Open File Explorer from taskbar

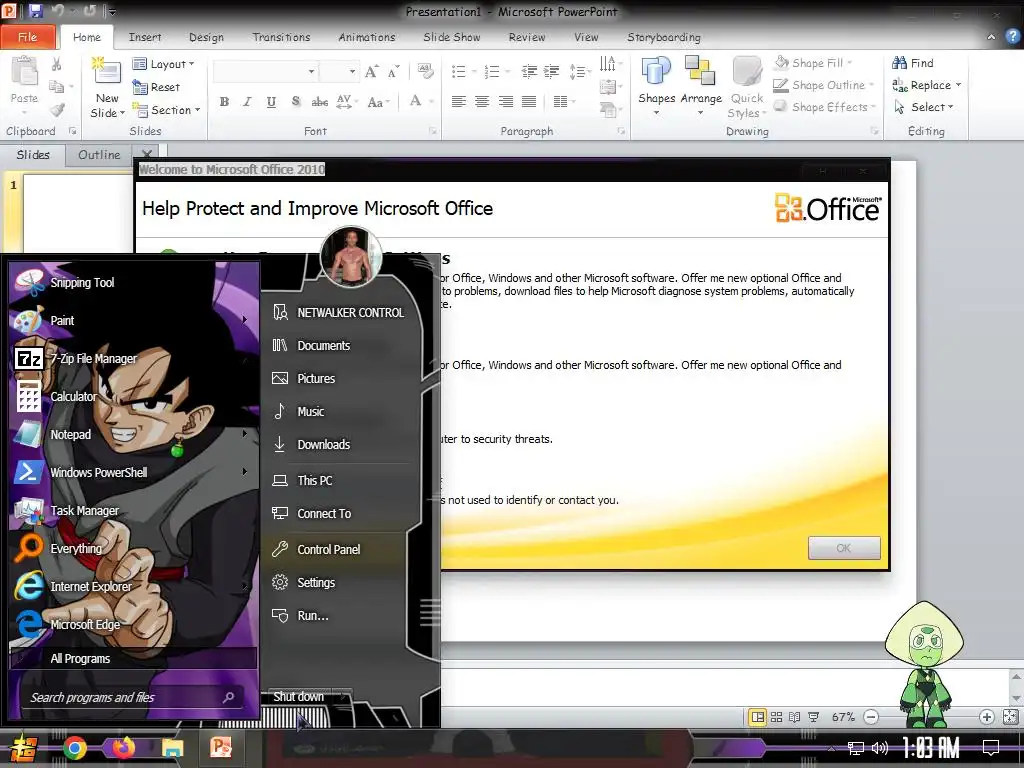click(172, 748)
